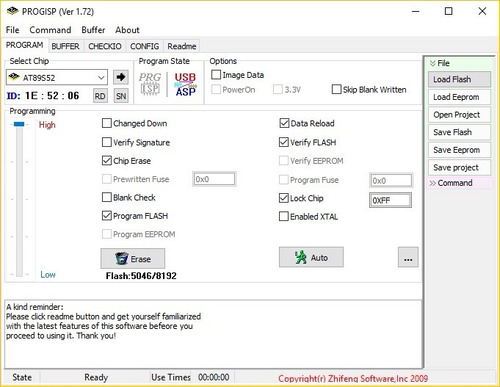Click the ellipsis button next to Auto
Screen dimensions: 500x387
[x=408, y=257]
